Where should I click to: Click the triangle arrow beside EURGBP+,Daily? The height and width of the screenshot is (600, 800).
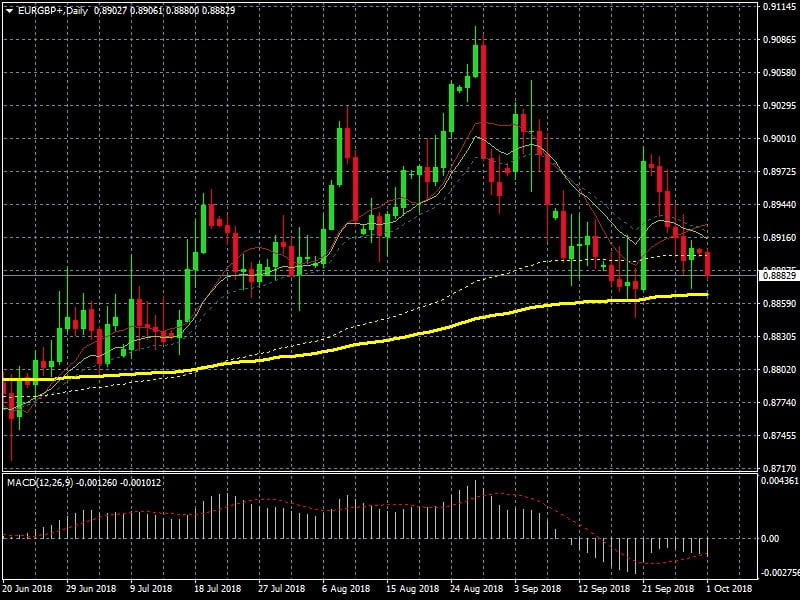[x=9, y=9]
